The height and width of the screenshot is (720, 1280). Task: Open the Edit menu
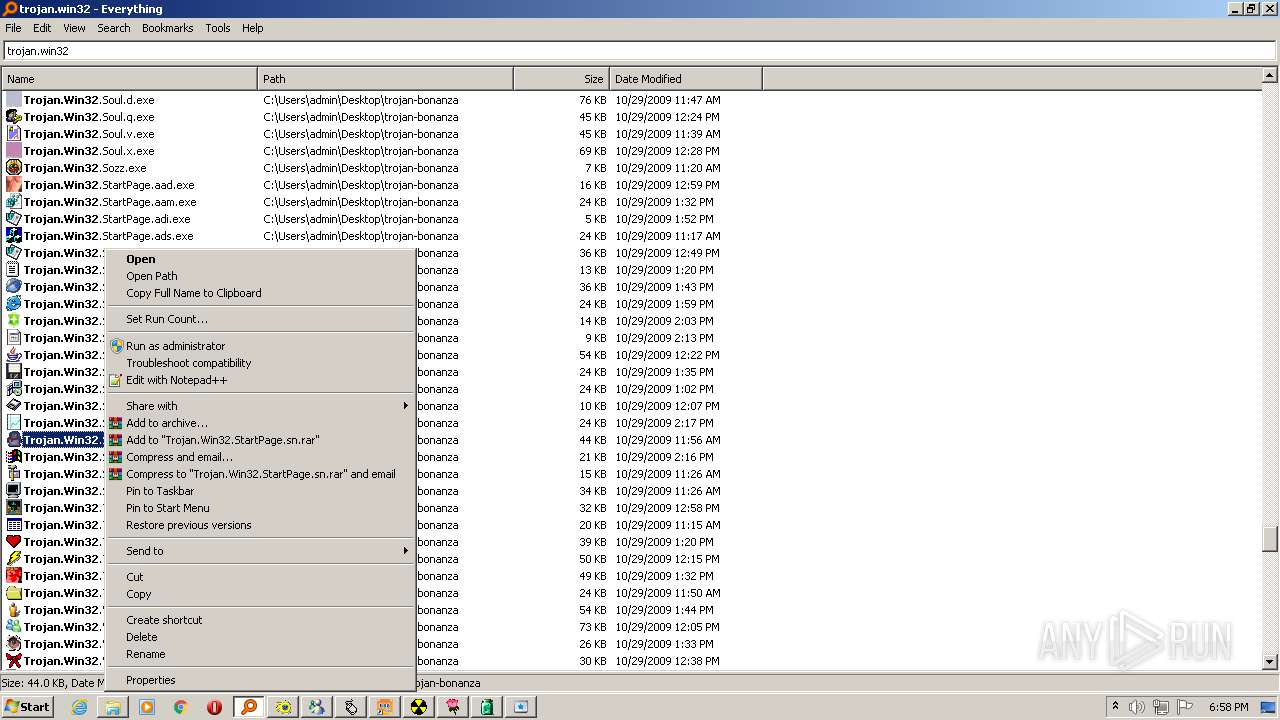tap(42, 28)
